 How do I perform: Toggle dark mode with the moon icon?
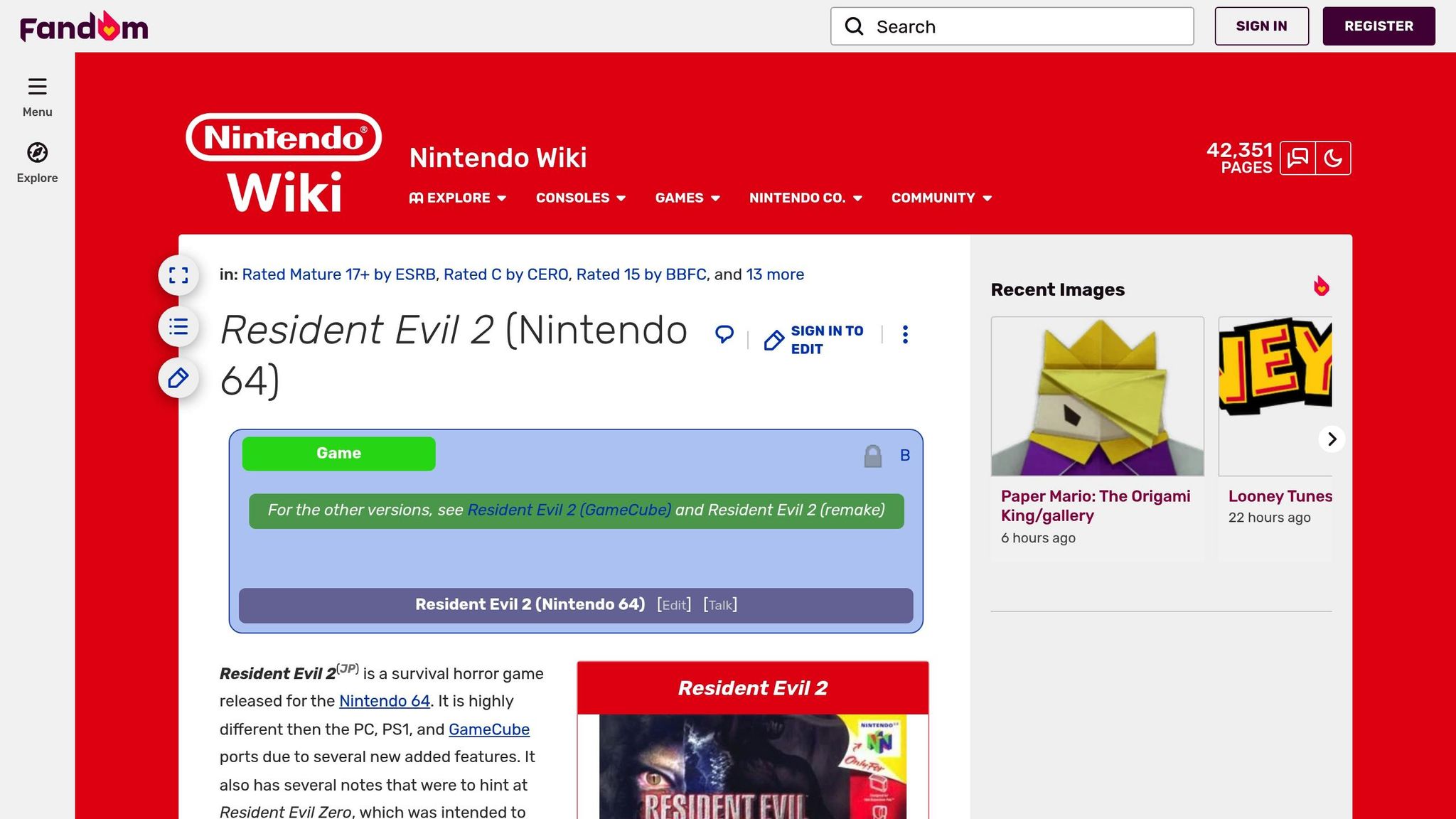pyautogui.click(x=1333, y=158)
